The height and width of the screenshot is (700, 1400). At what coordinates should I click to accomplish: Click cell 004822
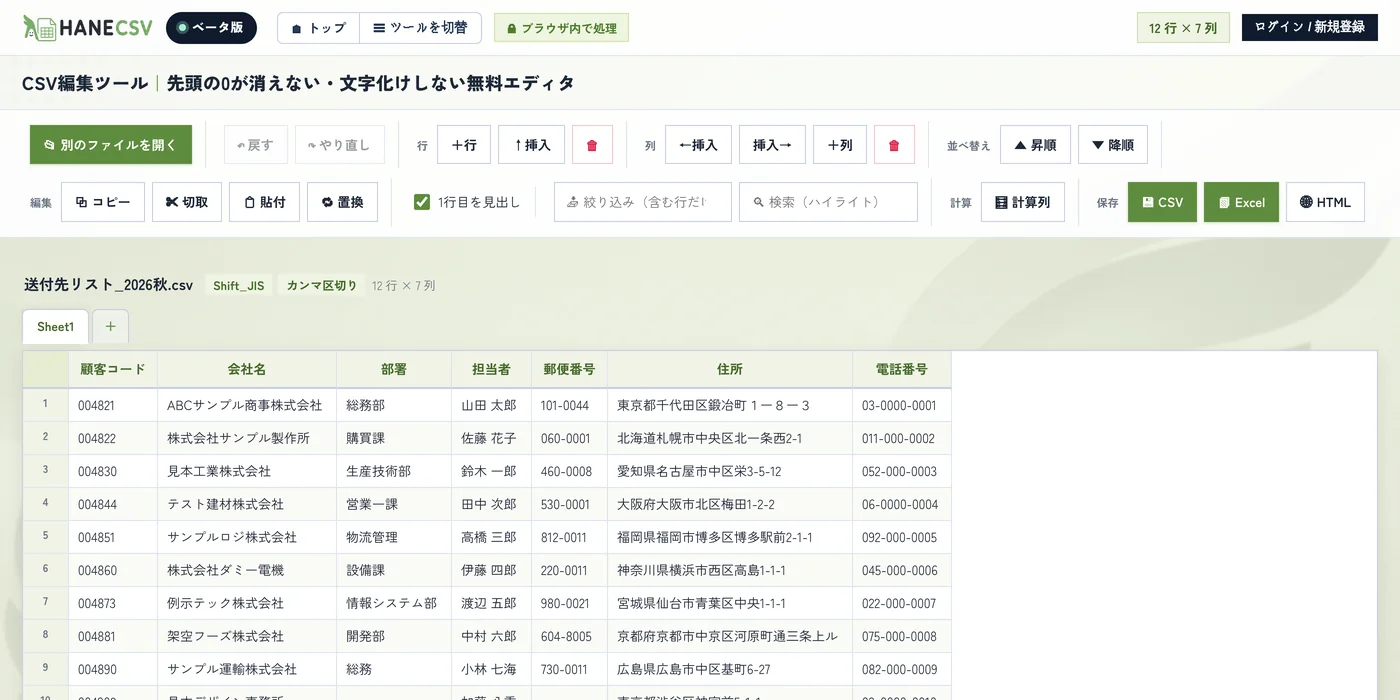click(113, 438)
